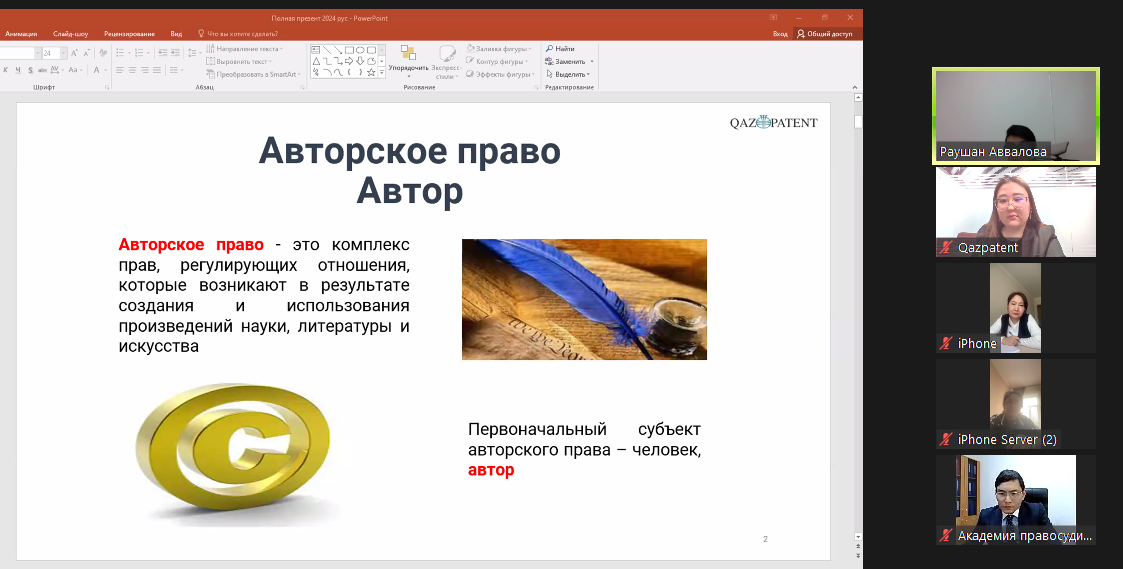Viewport: 1123px width, 569px height.
Task: Open the Рецензирование ribbon tab
Action: click(x=129, y=33)
